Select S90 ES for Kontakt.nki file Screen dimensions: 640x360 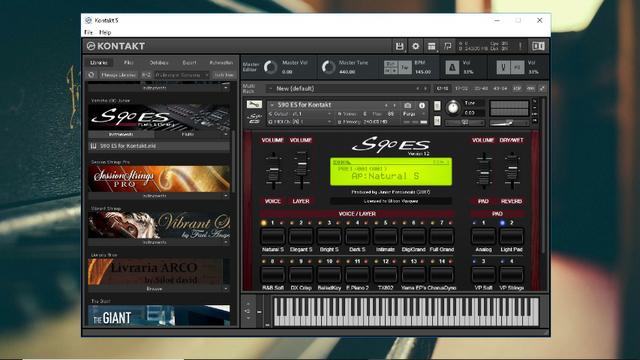pyautogui.click(x=159, y=146)
